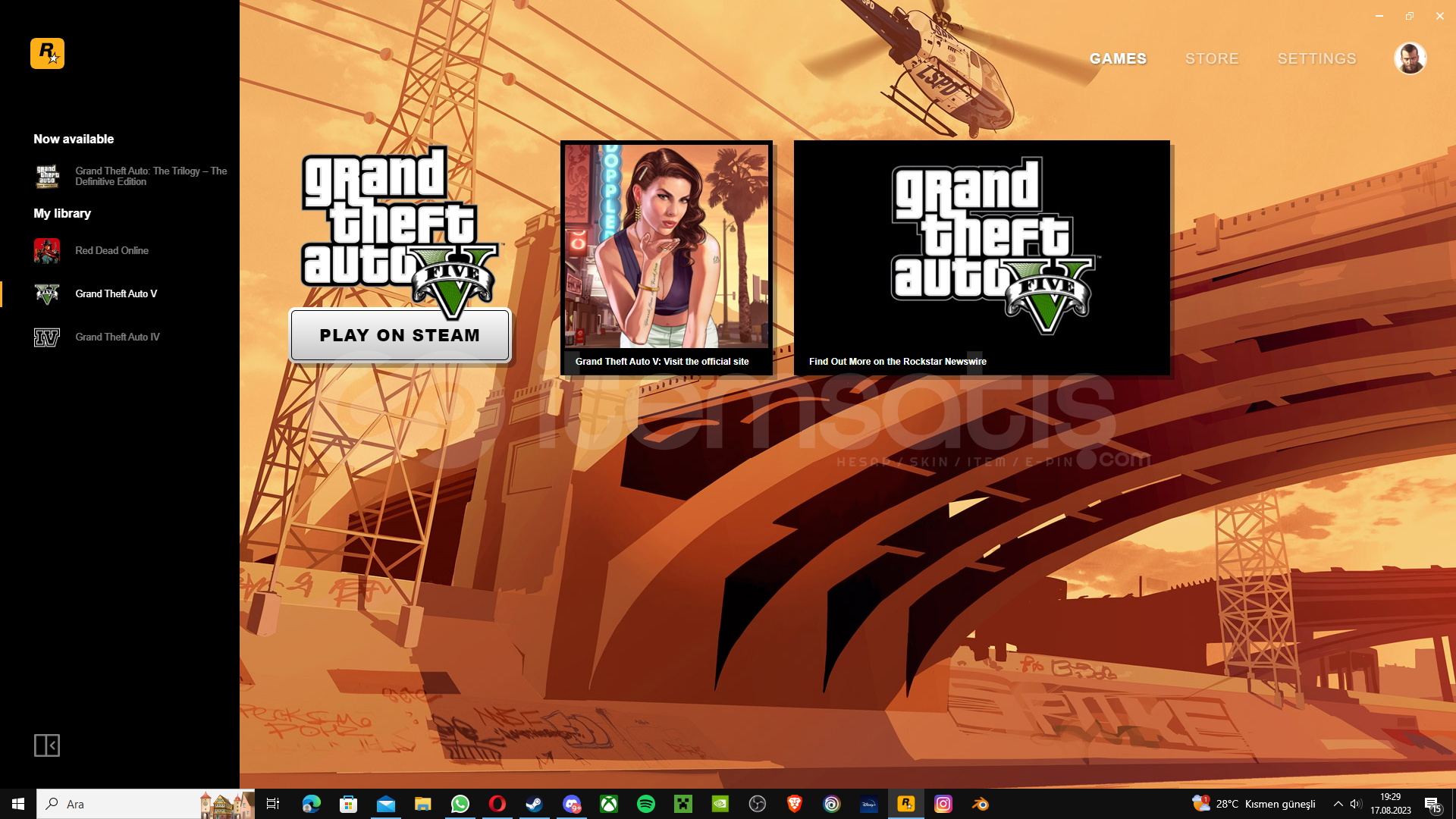Open Xbox app from taskbar
This screenshot has height=819, width=1456.
[x=608, y=804]
